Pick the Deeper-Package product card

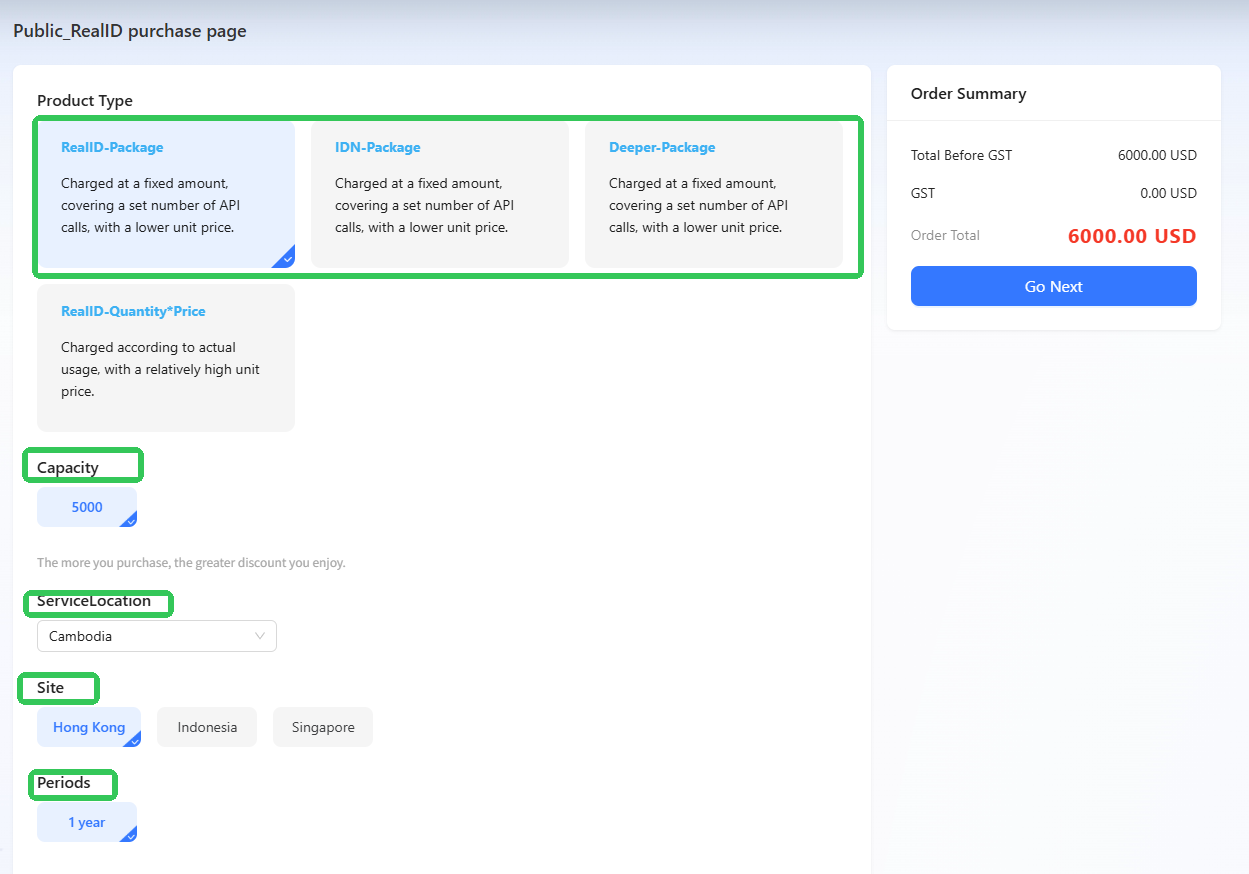713,195
